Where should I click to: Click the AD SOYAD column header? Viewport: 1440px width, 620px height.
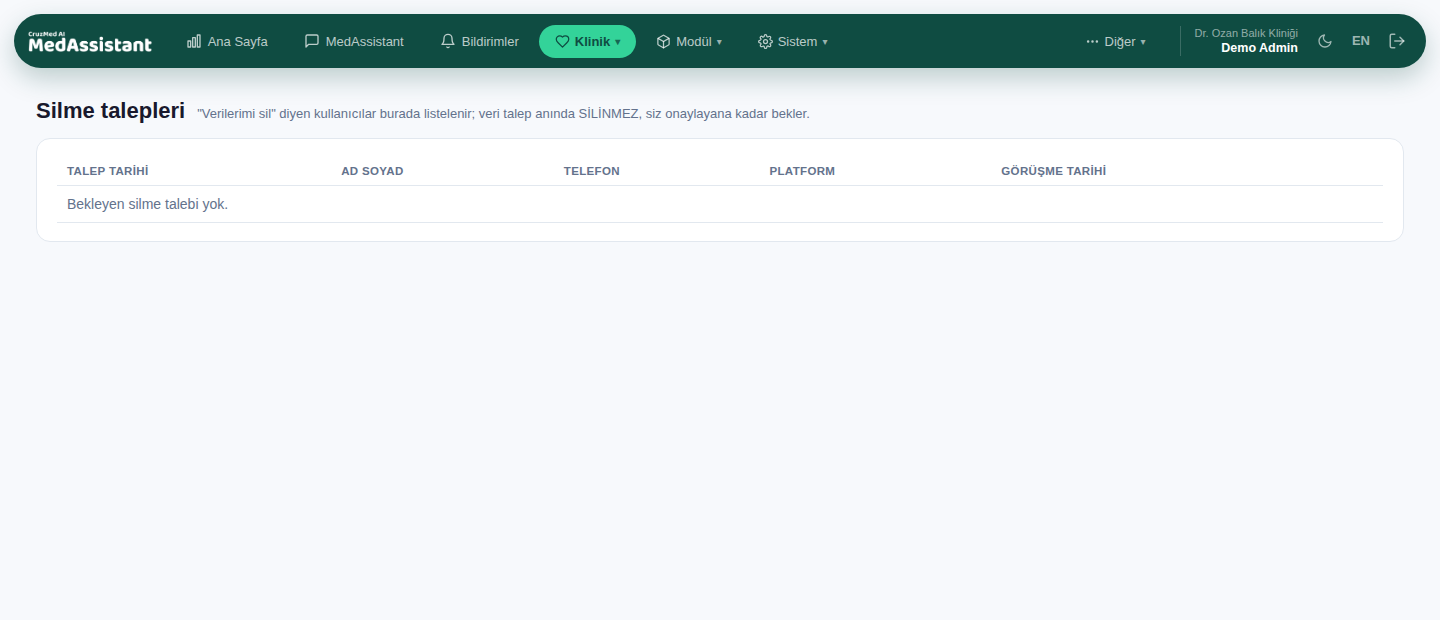click(372, 171)
